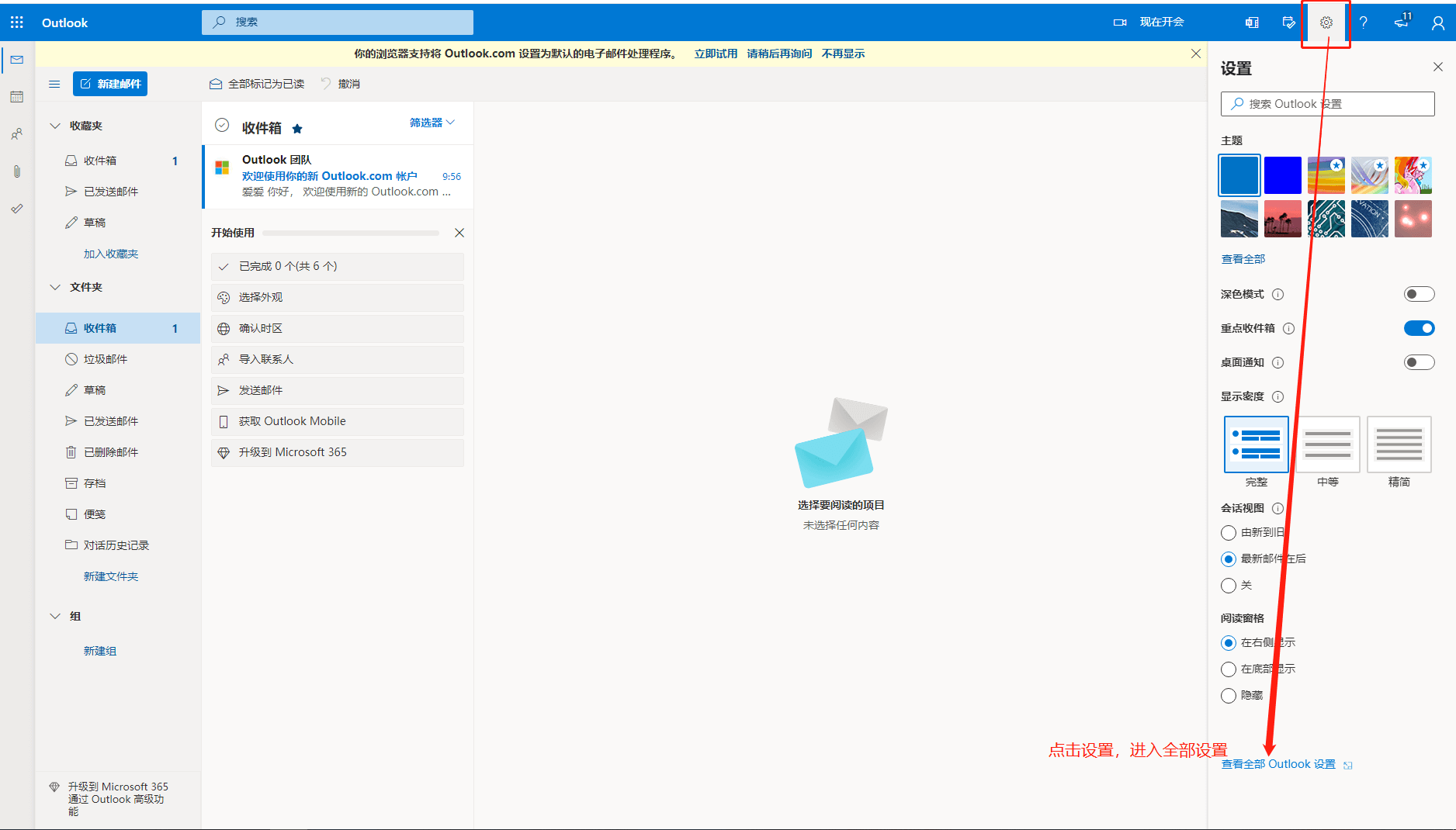Open 便笺 notes folder
The width and height of the screenshot is (1456, 830).
(118, 514)
